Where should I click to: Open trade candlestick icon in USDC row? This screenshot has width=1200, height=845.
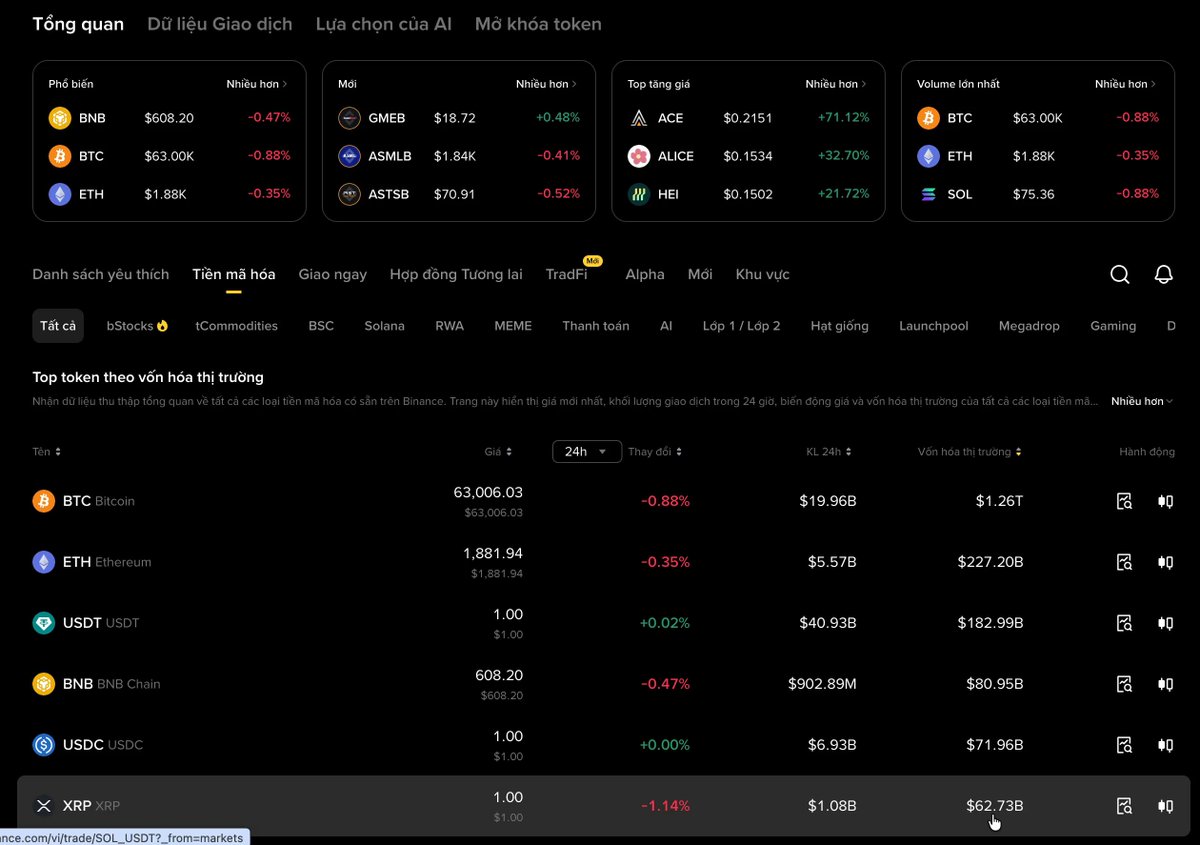pyautogui.click(x=1165, y=745)
